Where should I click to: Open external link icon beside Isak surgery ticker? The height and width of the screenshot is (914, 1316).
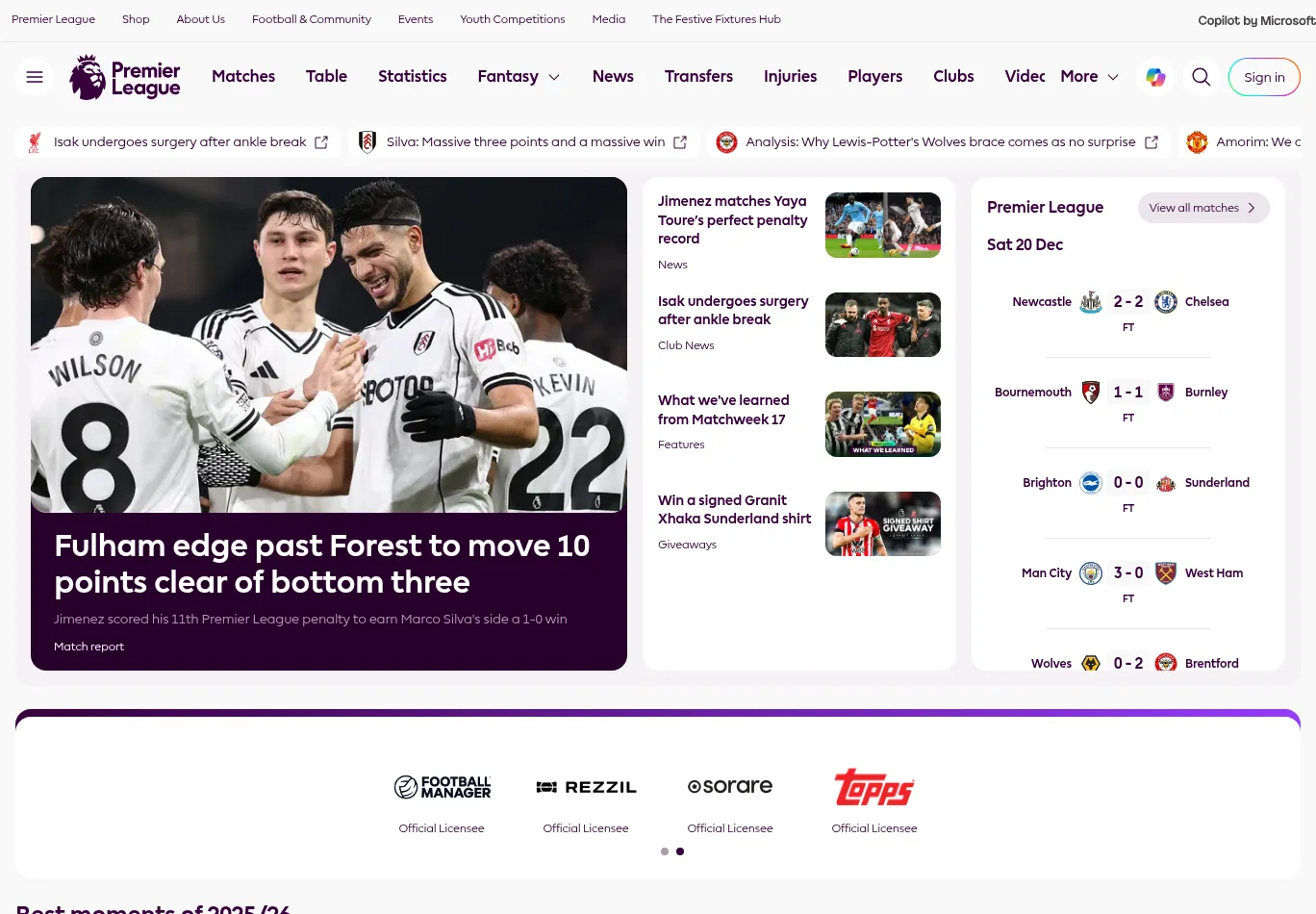pos(321,142)
